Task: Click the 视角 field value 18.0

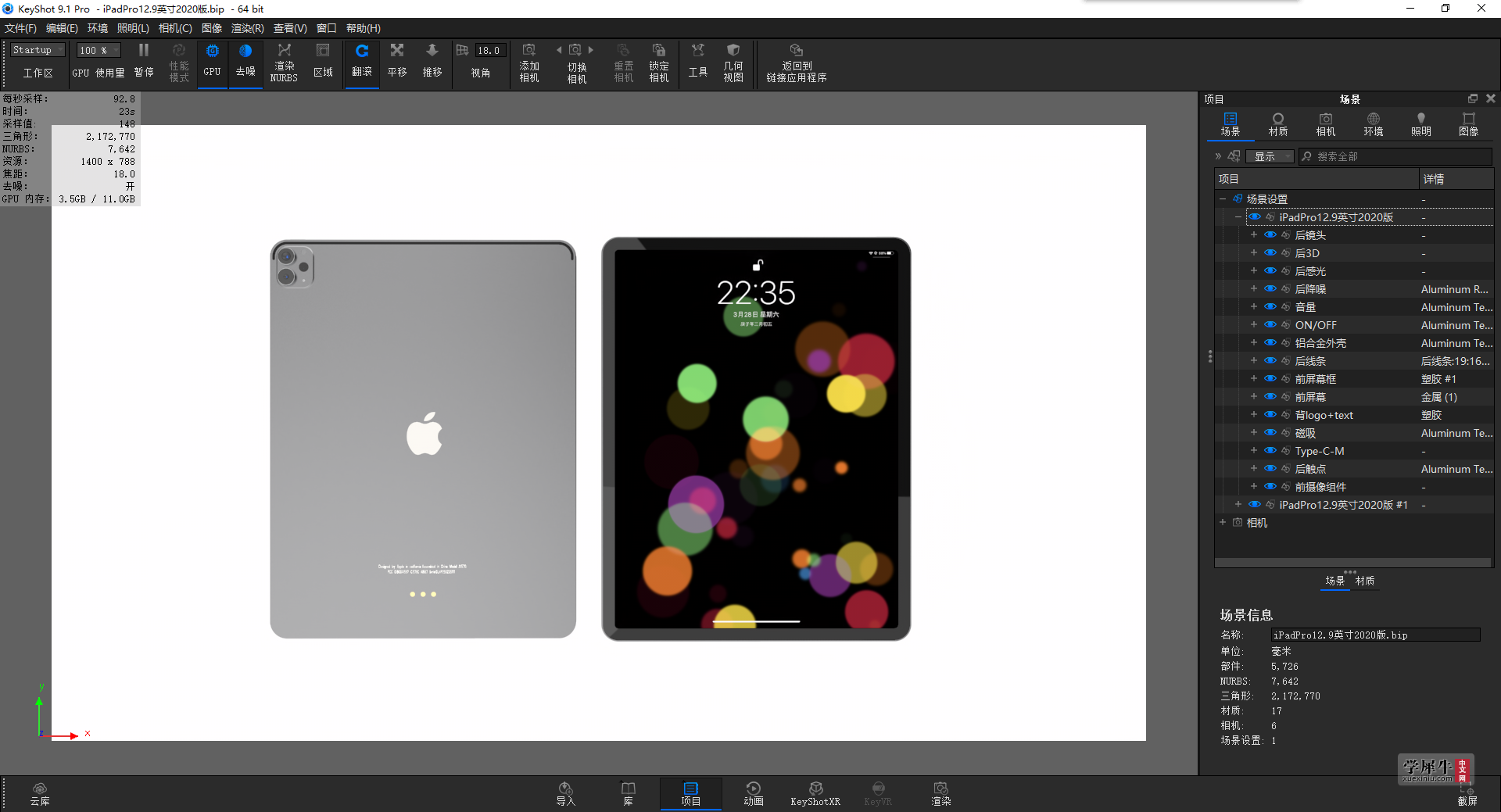Action: point(489,51)
